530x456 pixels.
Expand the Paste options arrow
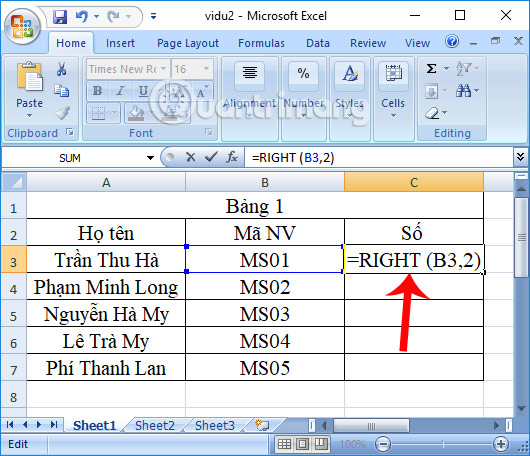[x=29, y=115]
